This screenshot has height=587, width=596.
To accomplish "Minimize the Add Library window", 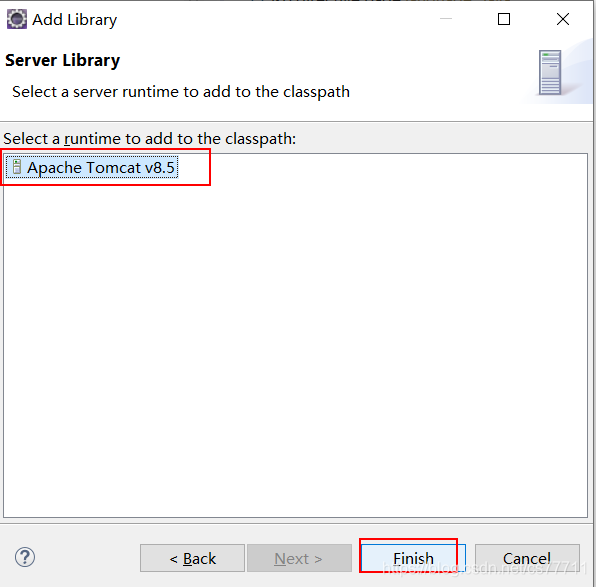I will pyautogui.click(x=446, y=19).
